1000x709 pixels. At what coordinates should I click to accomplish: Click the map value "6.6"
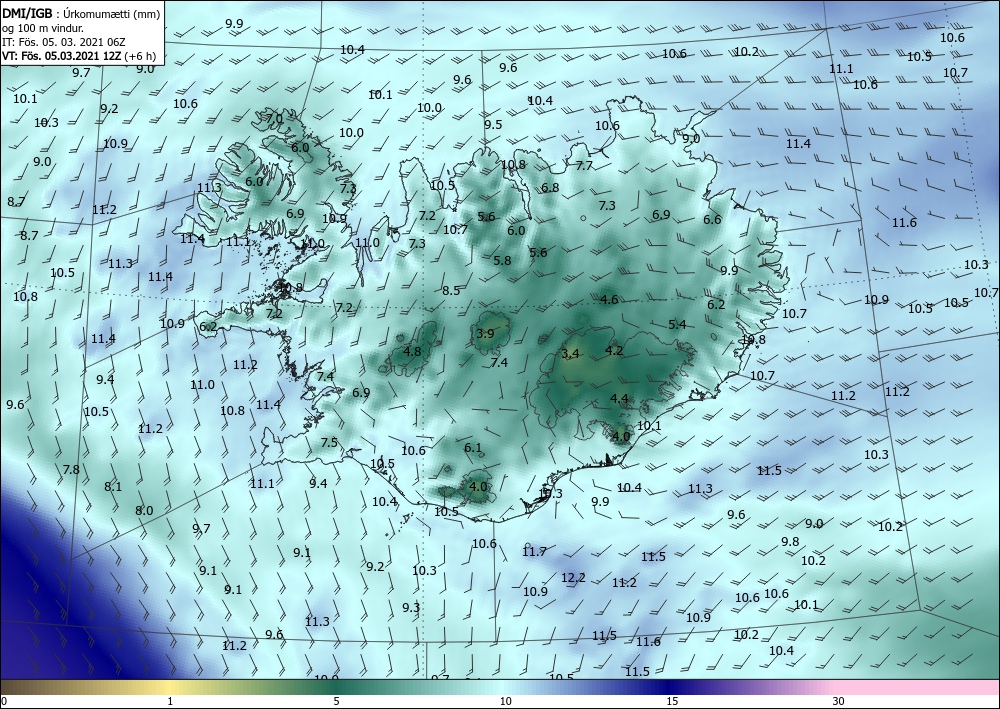pos(712,219)
